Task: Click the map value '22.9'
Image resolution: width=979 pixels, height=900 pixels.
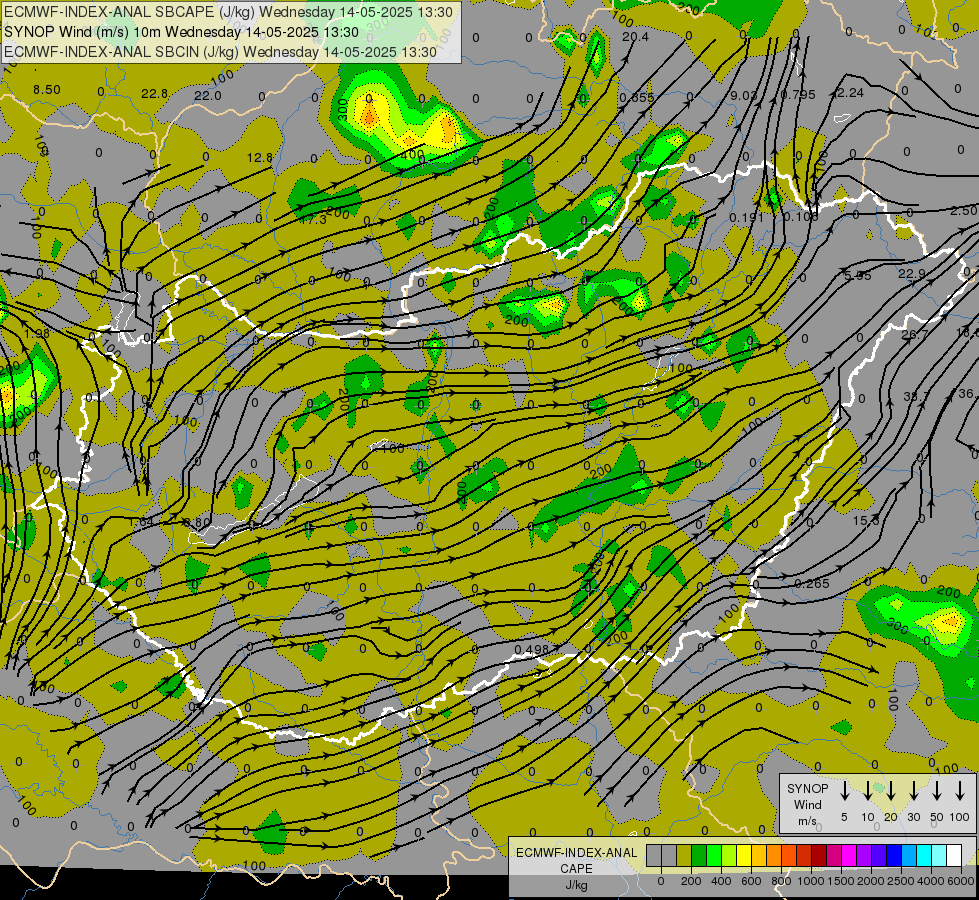Action: [912, 274]
